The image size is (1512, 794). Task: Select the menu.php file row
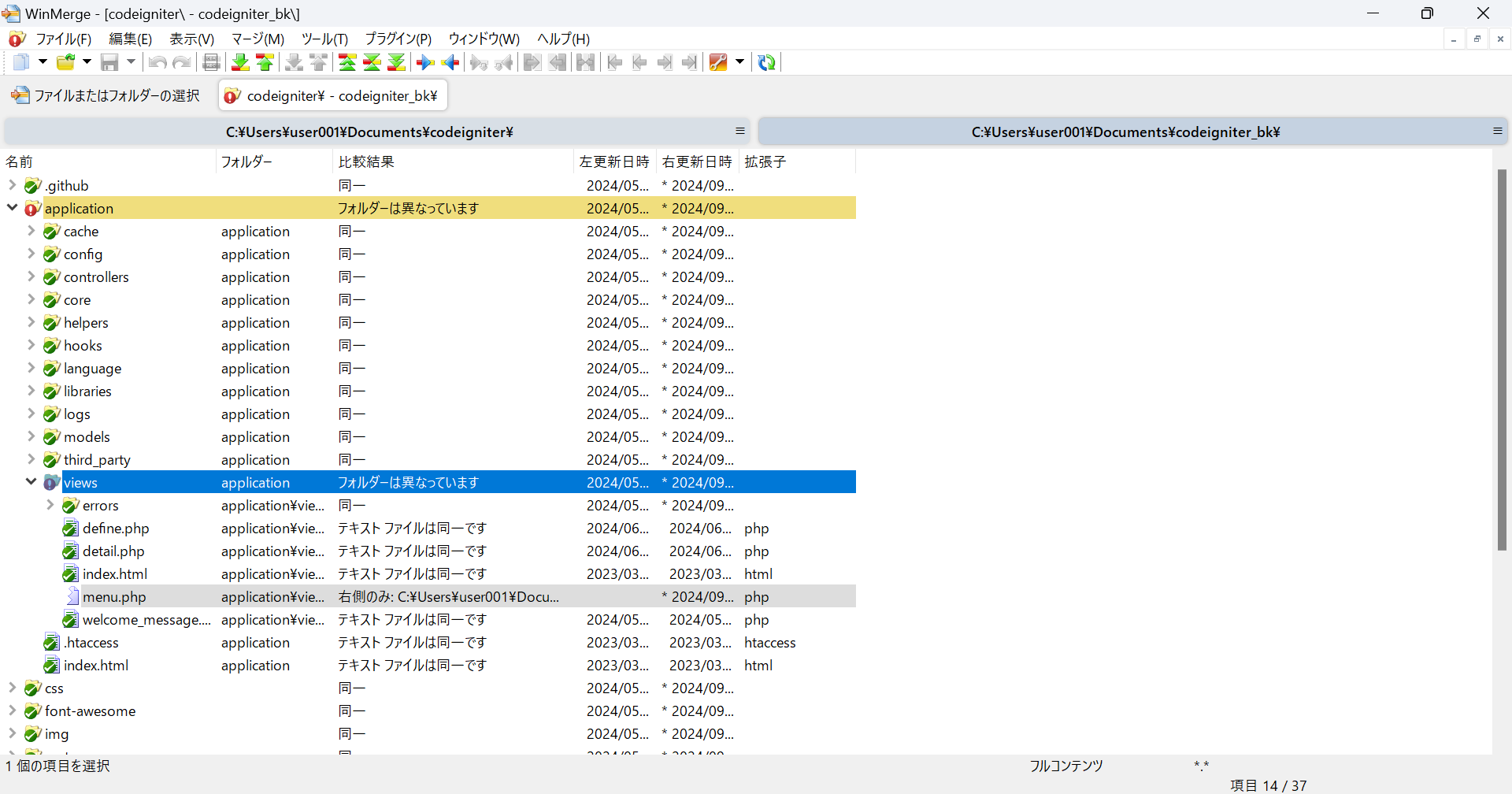coord(114,596)
